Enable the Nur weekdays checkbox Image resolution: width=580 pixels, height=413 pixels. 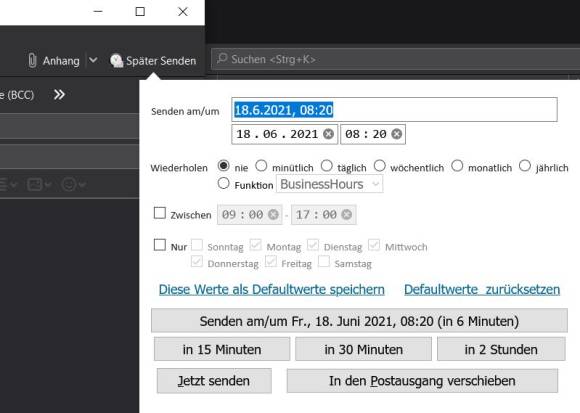[x=160, y=245]
